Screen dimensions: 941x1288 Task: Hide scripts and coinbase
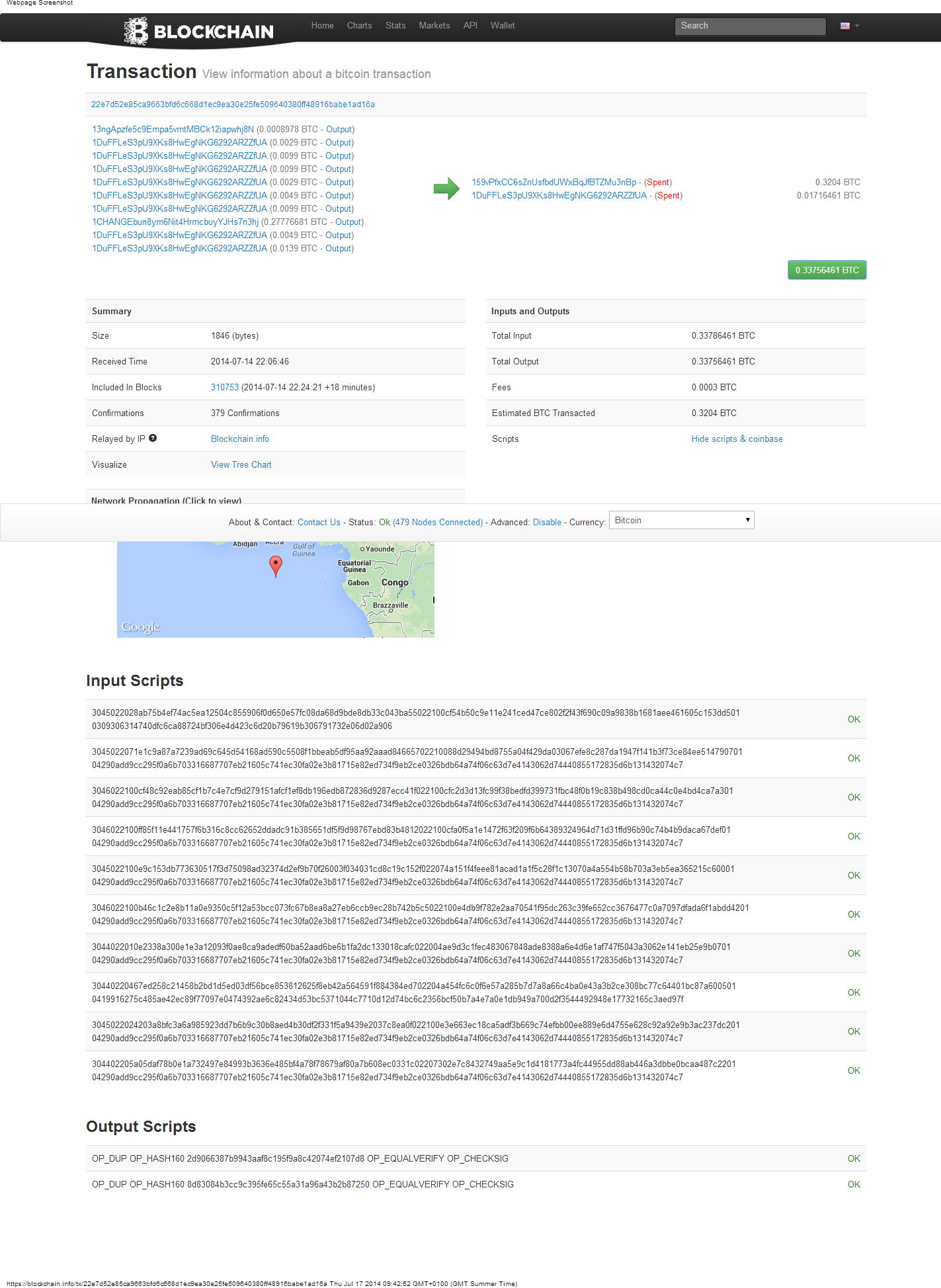pos(737,439)
